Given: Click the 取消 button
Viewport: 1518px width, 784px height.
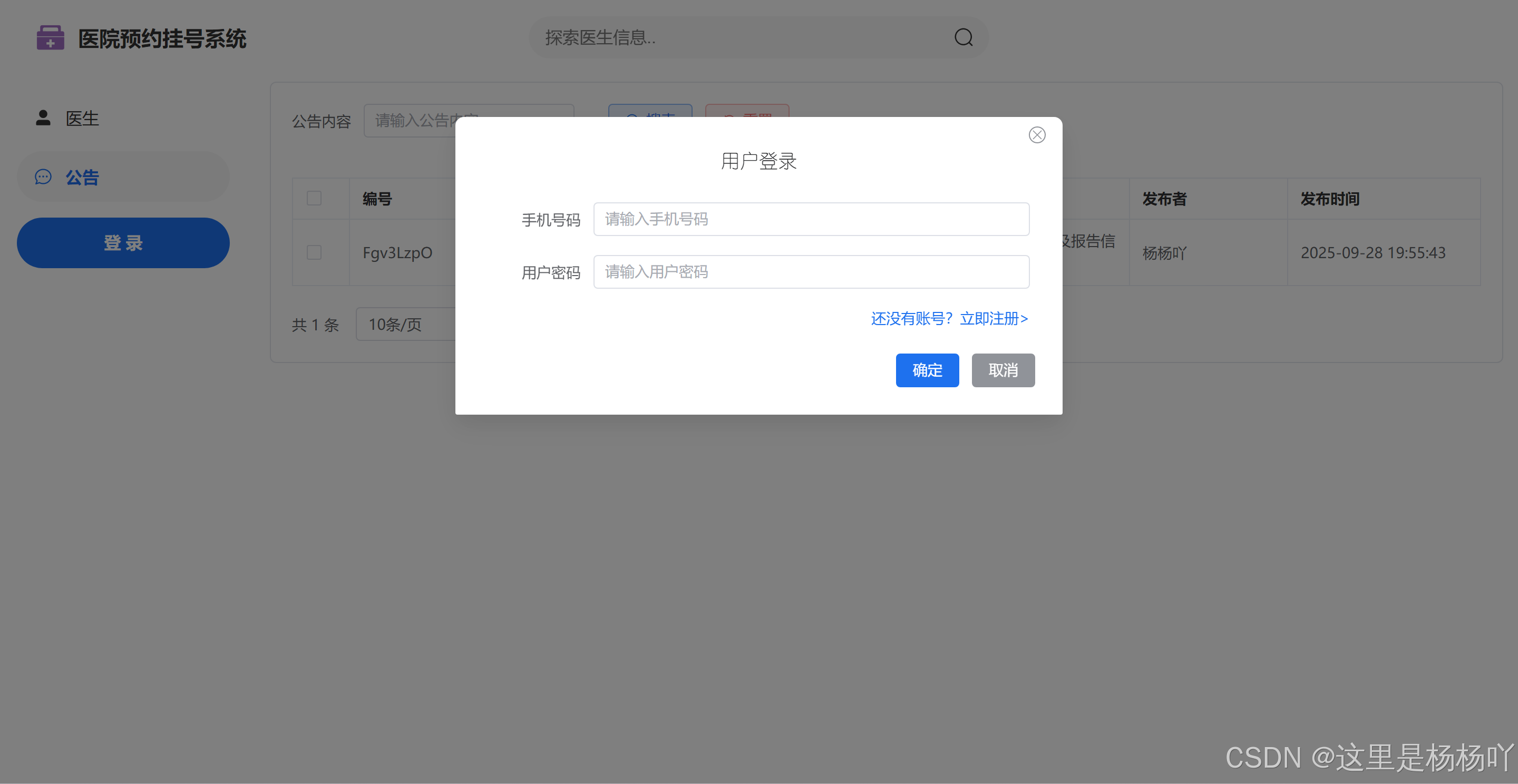Looking at the screenshot, I should [1003, 370].
